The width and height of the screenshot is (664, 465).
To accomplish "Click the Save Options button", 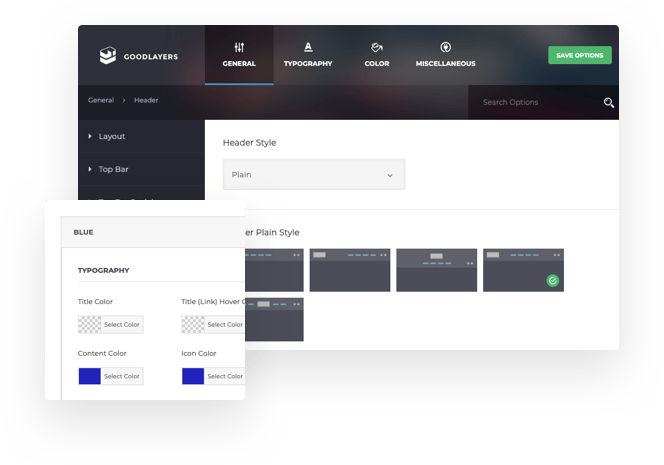I will click(x=579, y=55).
